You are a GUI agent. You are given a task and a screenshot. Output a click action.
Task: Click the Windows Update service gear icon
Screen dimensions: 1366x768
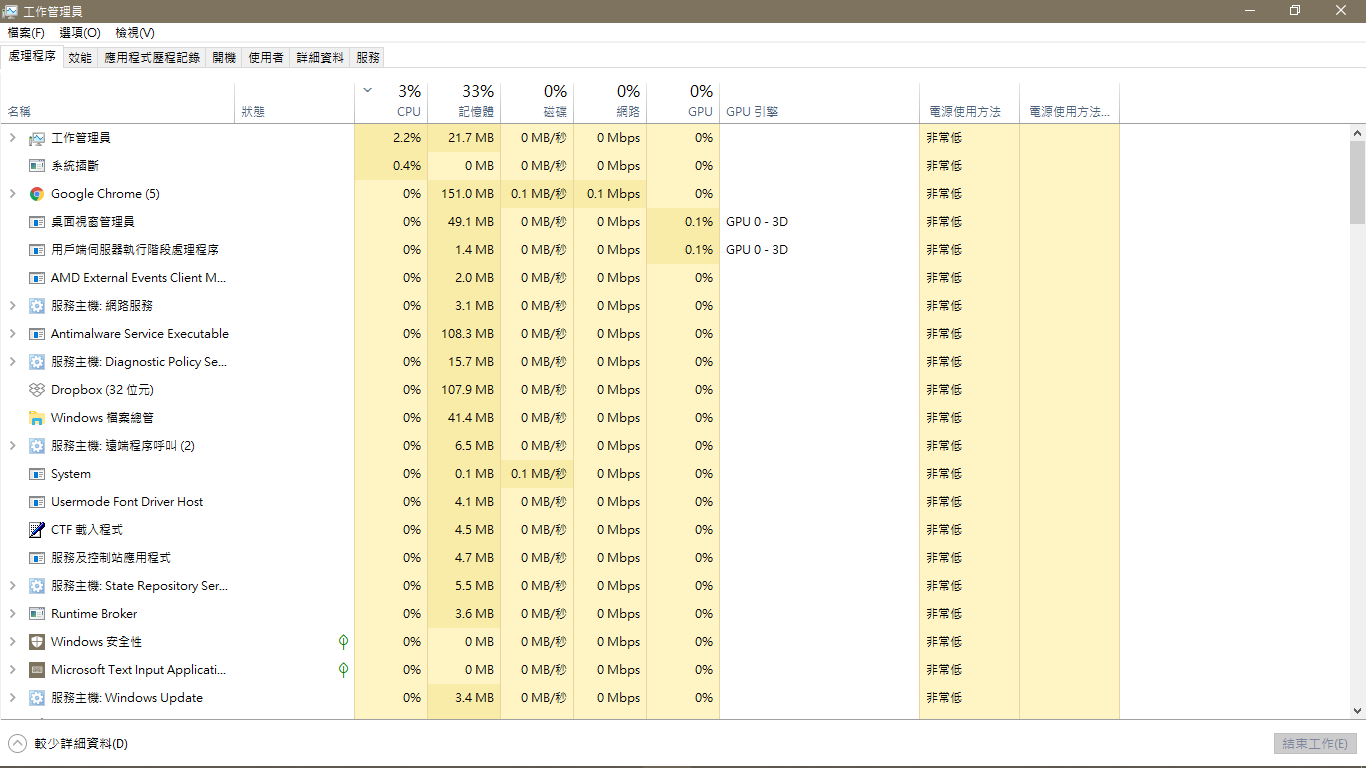(x=37, y=698)
